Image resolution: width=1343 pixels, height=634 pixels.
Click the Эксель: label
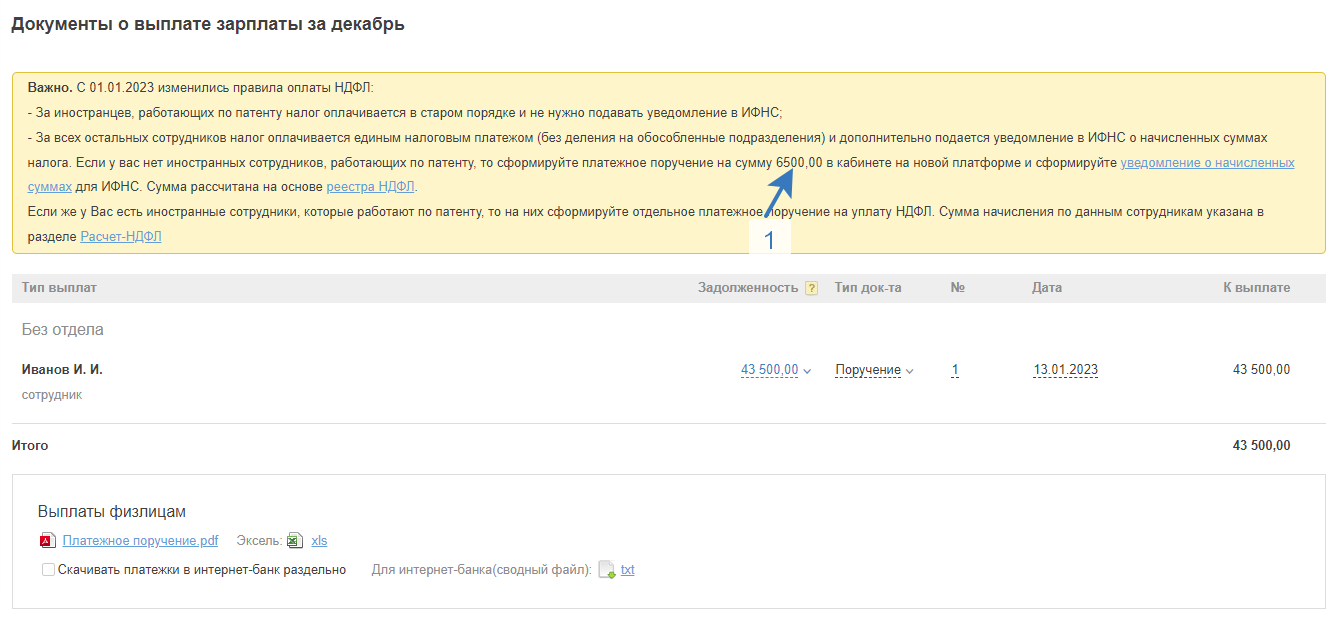[259, 541]
